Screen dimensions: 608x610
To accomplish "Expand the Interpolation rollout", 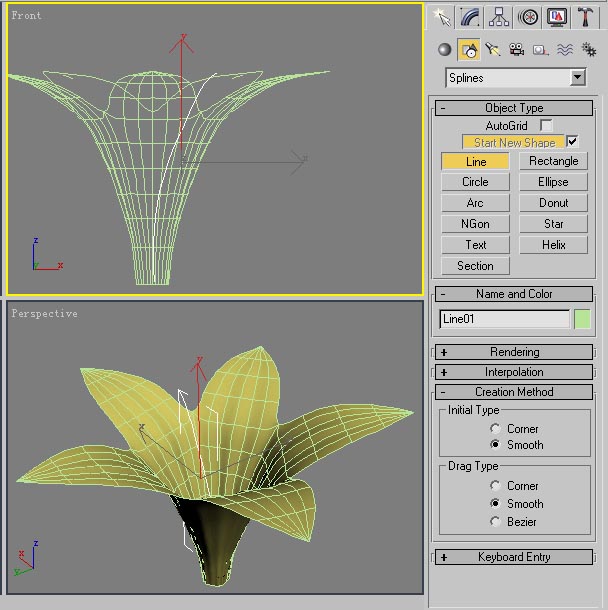I will pos(514,372).
